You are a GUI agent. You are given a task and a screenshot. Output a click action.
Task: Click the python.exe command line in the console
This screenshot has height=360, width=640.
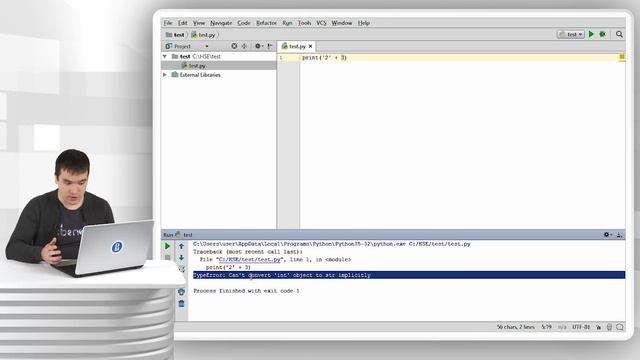[331, 244]
